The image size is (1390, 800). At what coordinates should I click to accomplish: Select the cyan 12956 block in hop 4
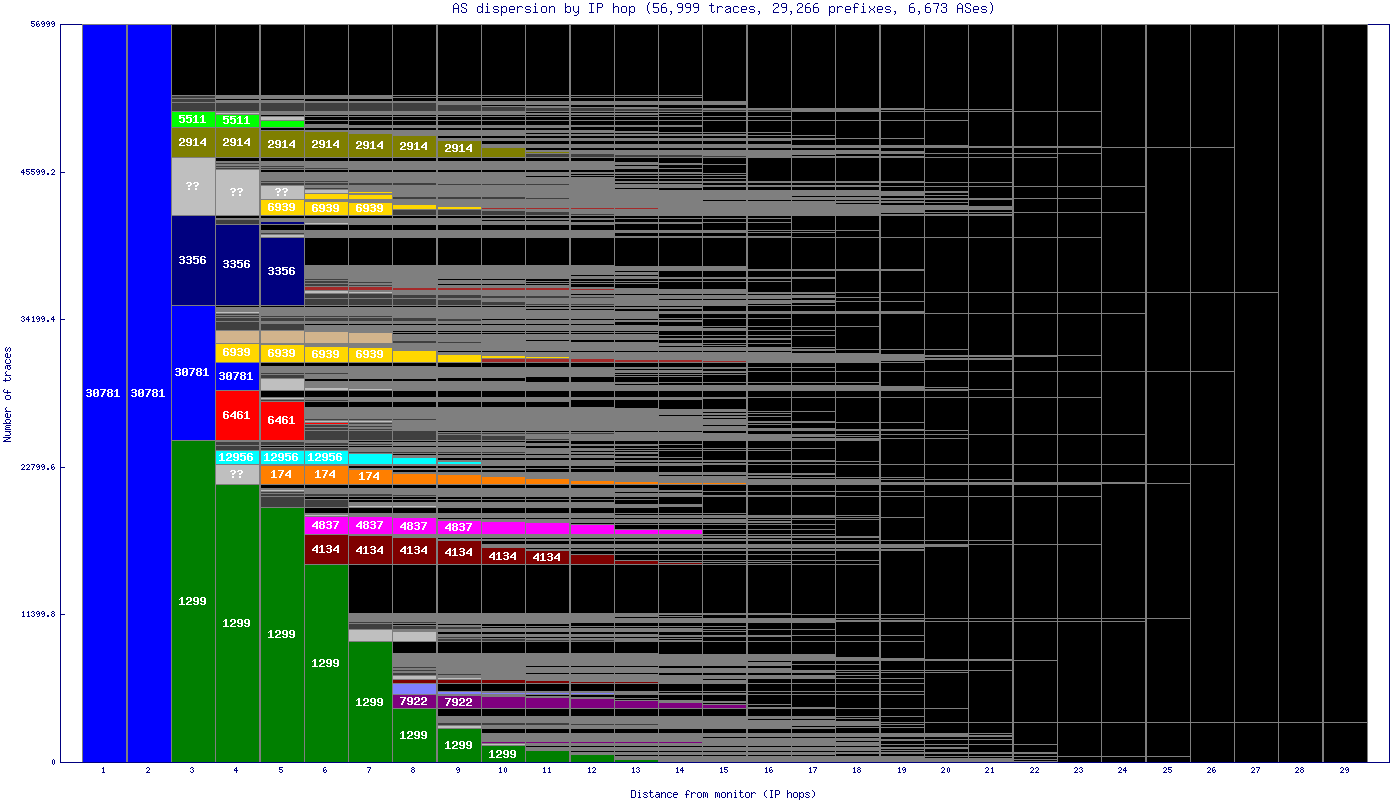click(237, 457)
